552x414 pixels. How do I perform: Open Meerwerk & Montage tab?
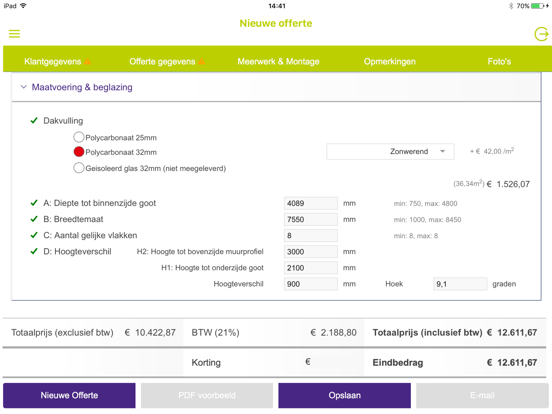pyautogui.click(x=278, y=62)
